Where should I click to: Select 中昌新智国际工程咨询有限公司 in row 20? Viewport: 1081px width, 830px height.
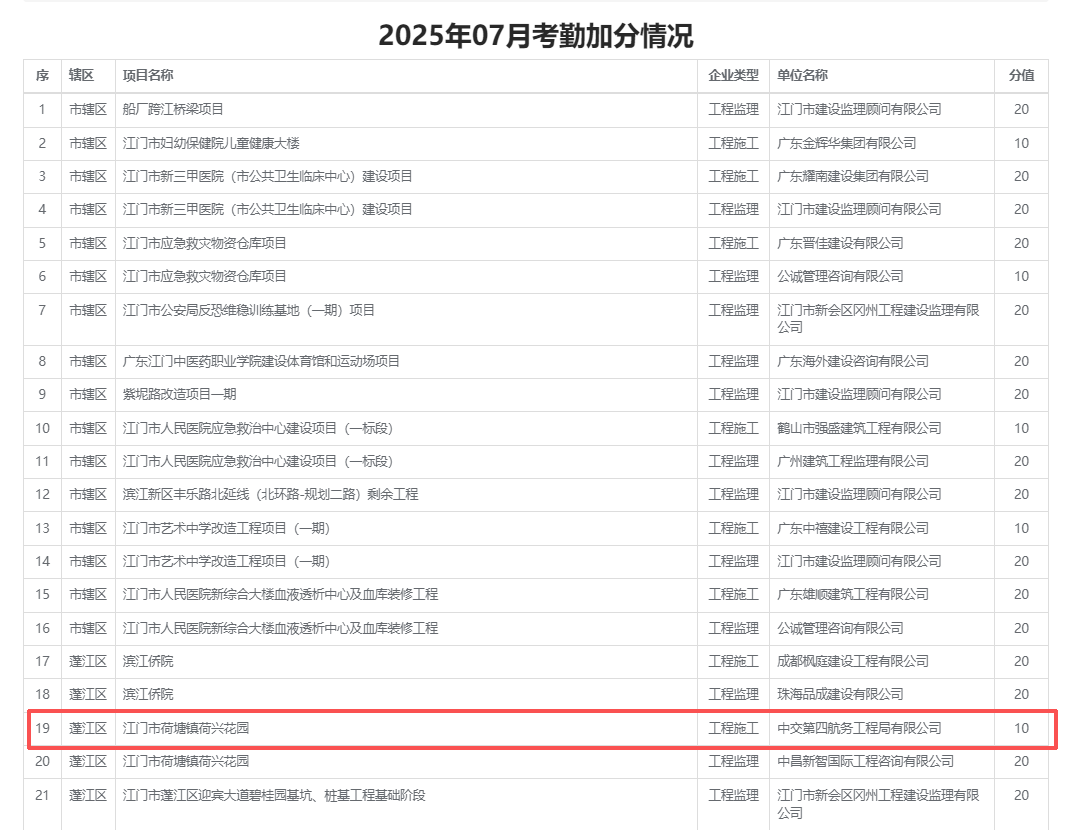pyautogui.click(x=865, y=761)
